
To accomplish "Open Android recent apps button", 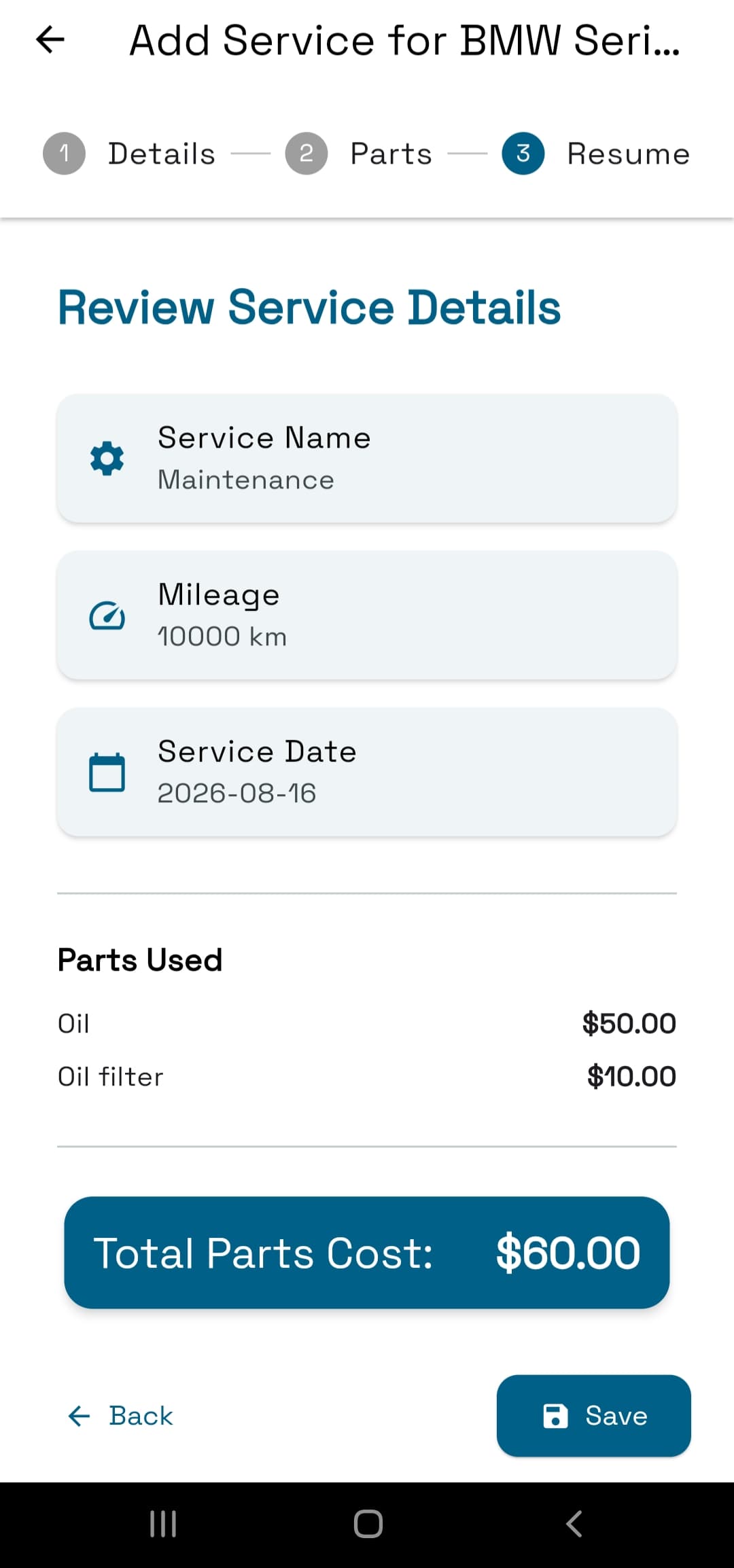I will [x=163, y=1523].
